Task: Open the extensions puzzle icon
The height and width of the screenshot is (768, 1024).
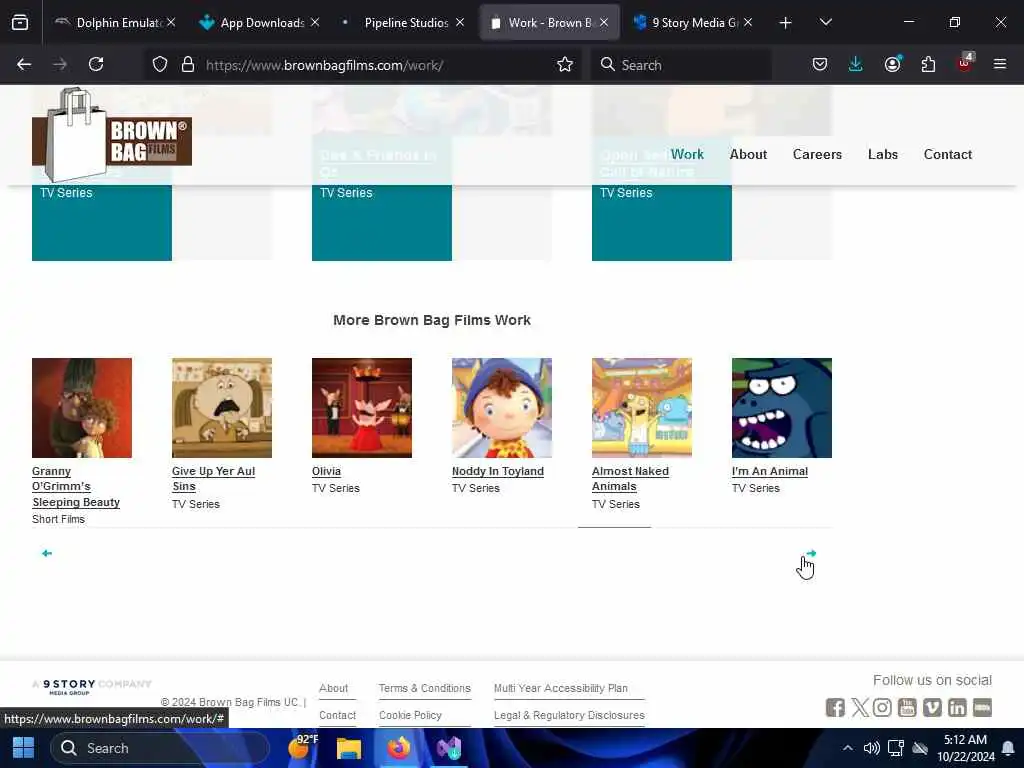Action: click(928, 64)
